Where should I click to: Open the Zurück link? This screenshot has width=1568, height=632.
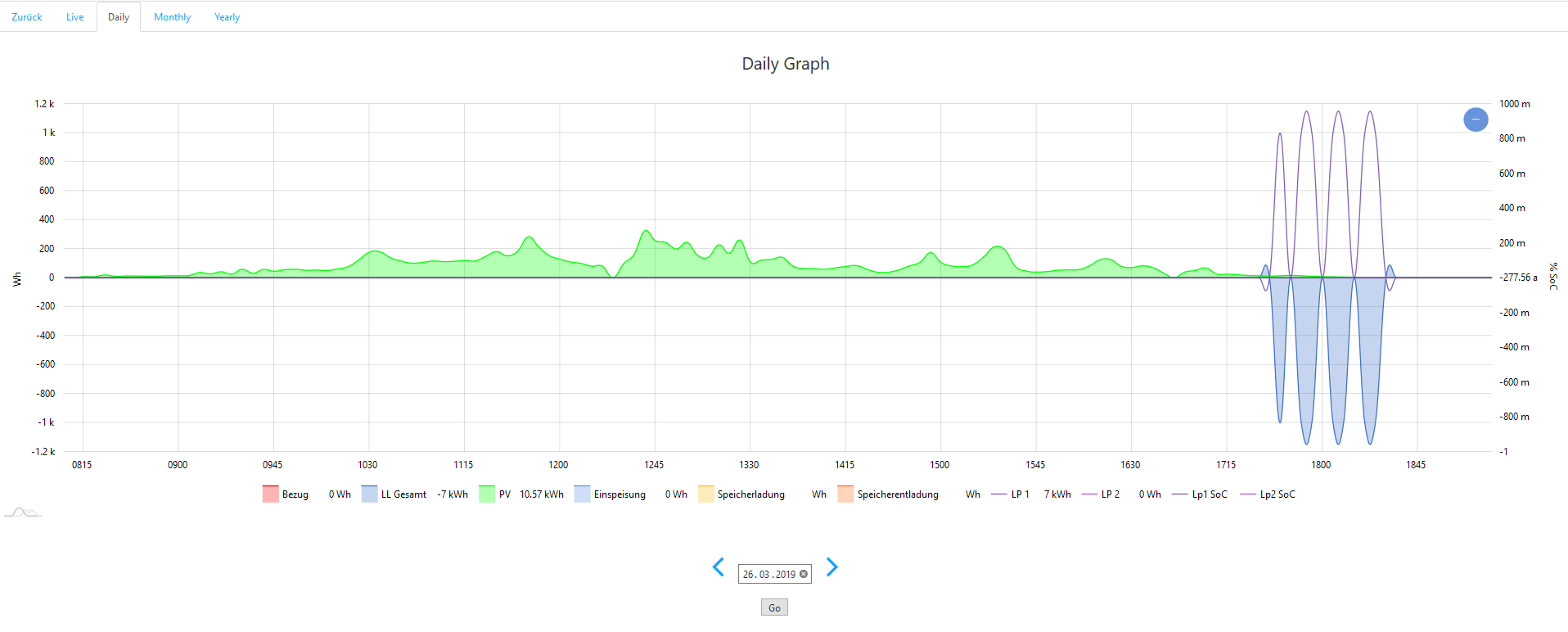27,17
